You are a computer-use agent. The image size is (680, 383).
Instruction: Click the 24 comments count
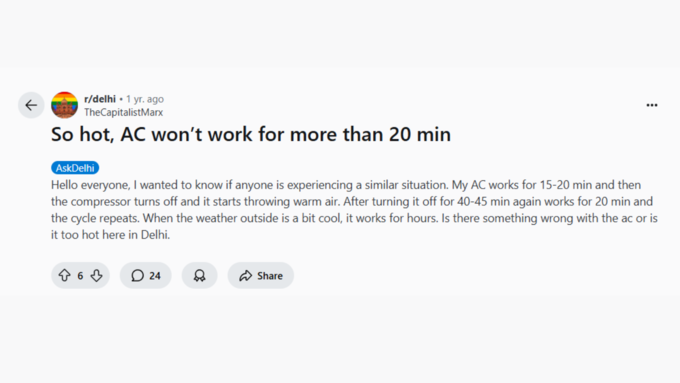pyautogui.click(x=155, y=276)
